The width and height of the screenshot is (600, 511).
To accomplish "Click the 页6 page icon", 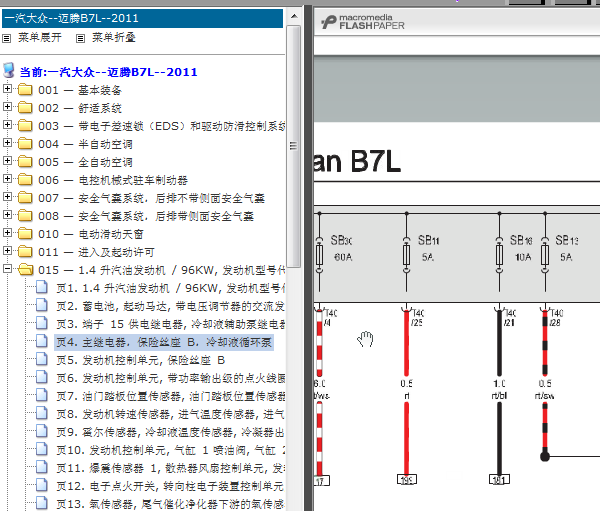I will click(x=42, y=377).
